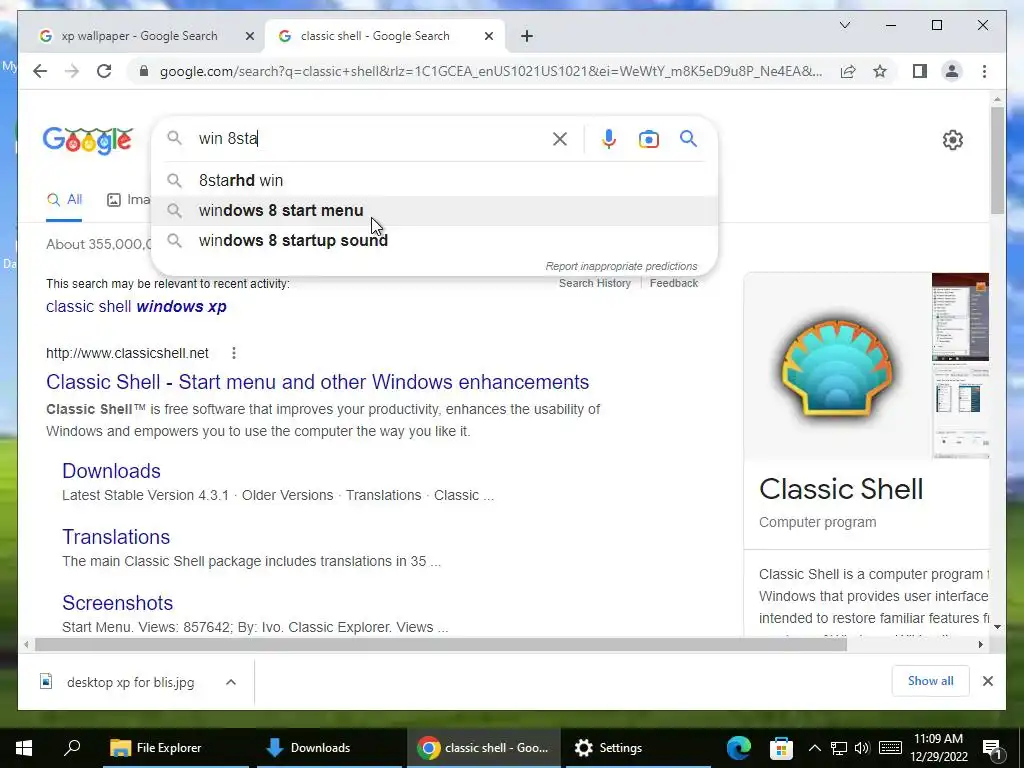Reload the current page
1024x768 pixels.
[x=104, y=71]
